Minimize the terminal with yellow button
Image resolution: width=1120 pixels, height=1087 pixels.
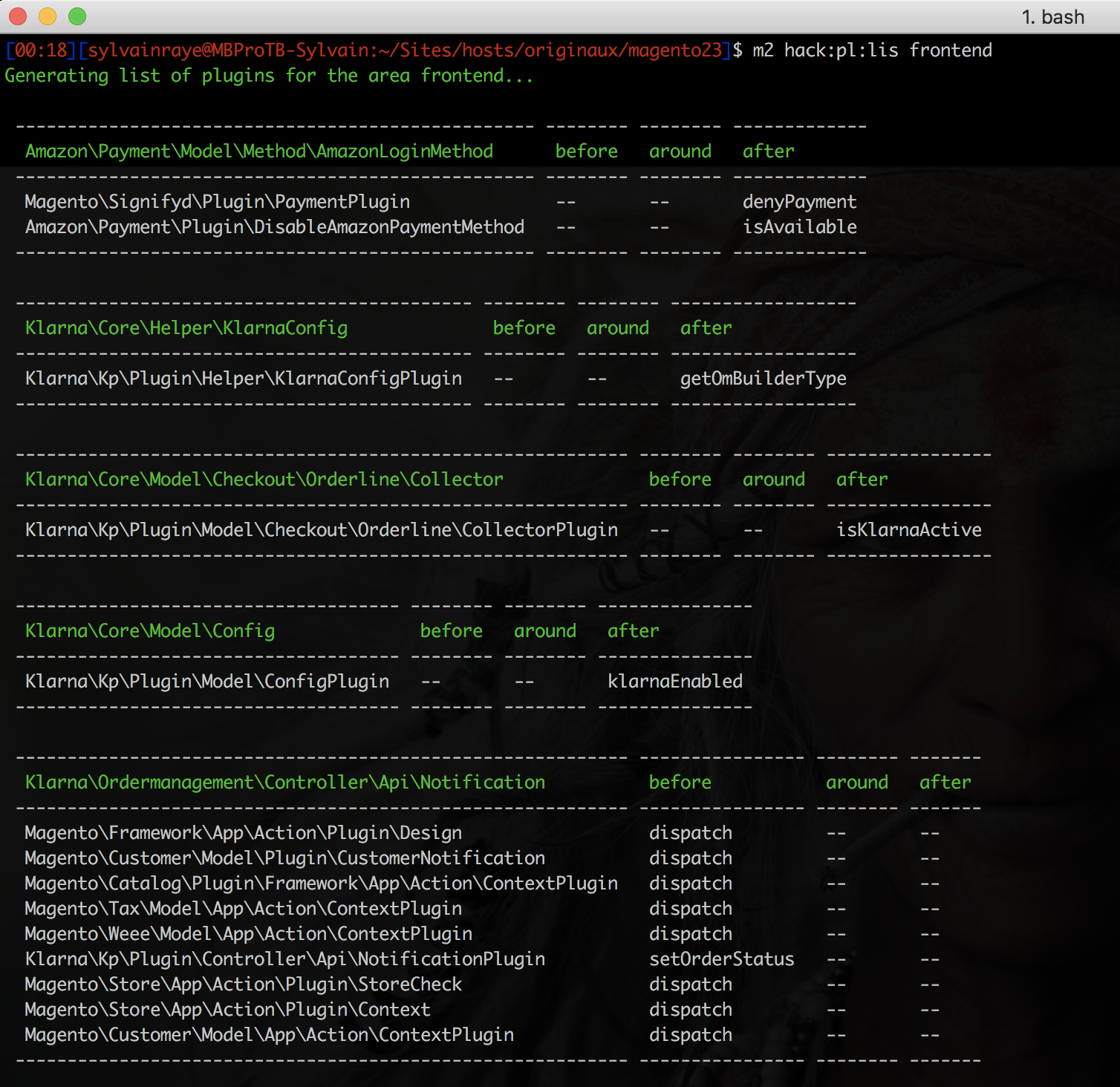pos(48,16)
